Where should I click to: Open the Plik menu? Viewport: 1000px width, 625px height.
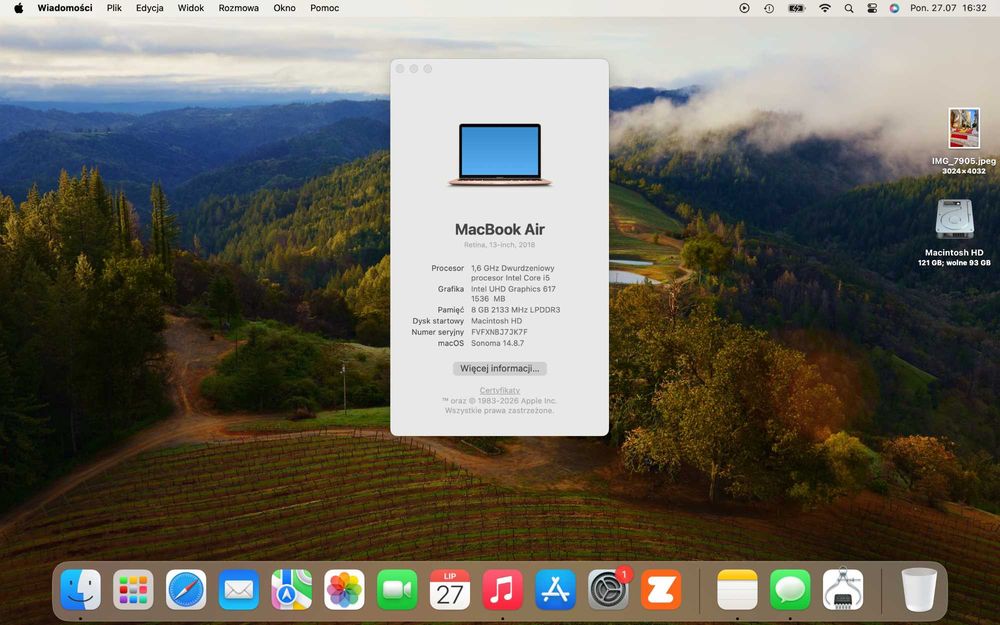(x=114, y=8)
